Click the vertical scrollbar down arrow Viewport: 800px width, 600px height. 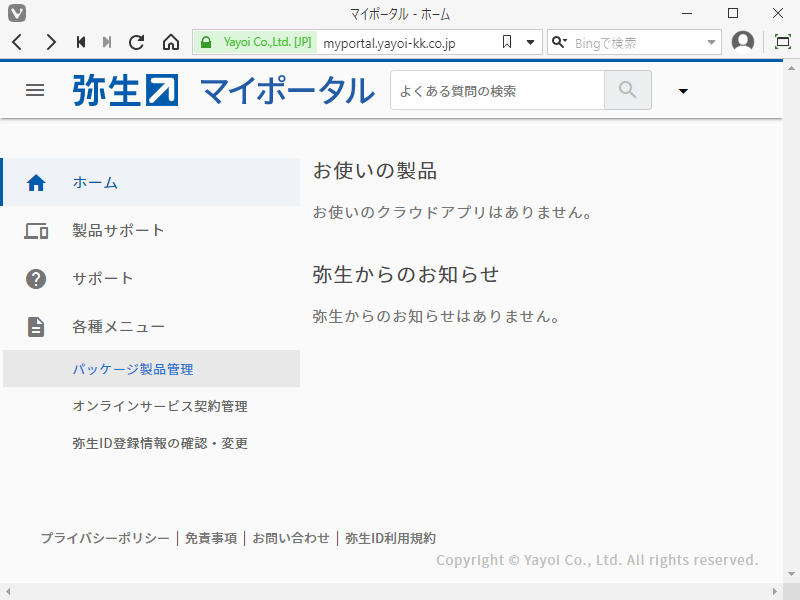tap(791, 574)
